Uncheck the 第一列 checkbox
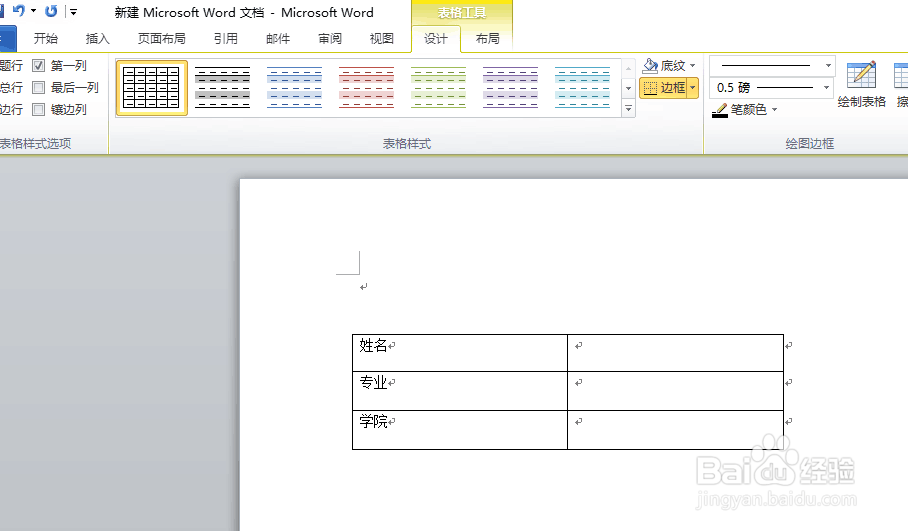908x531 pixels. tap(39, 65)
